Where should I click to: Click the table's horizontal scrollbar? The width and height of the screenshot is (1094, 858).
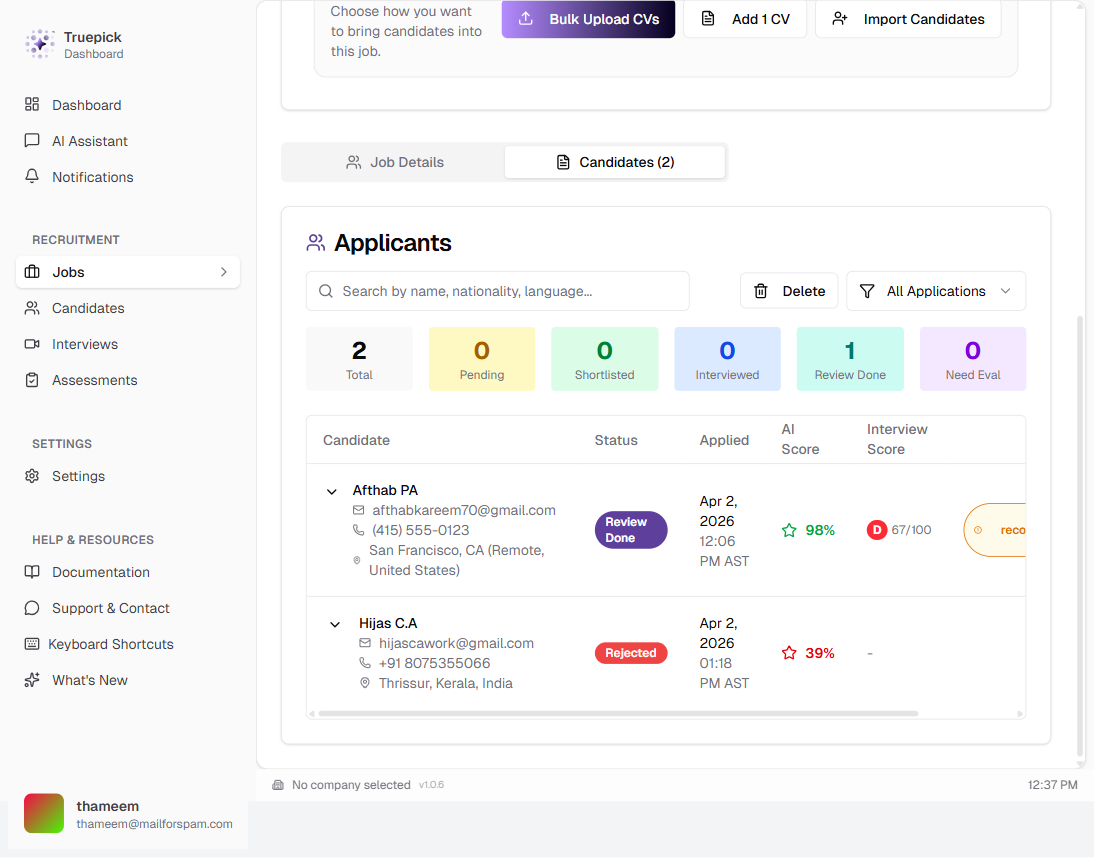617,714
